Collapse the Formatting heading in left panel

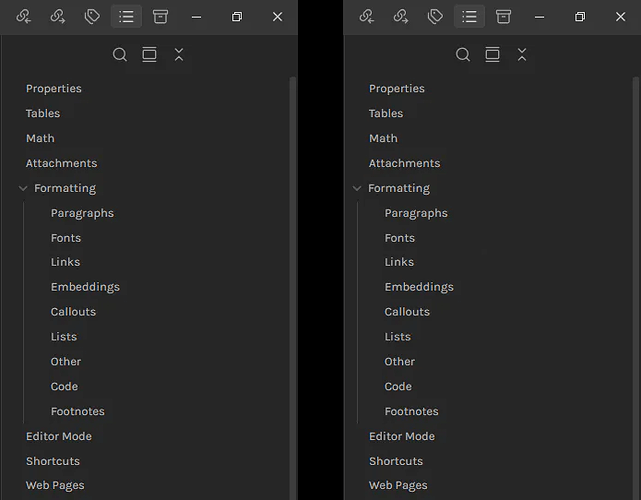(x=23, y=188)
